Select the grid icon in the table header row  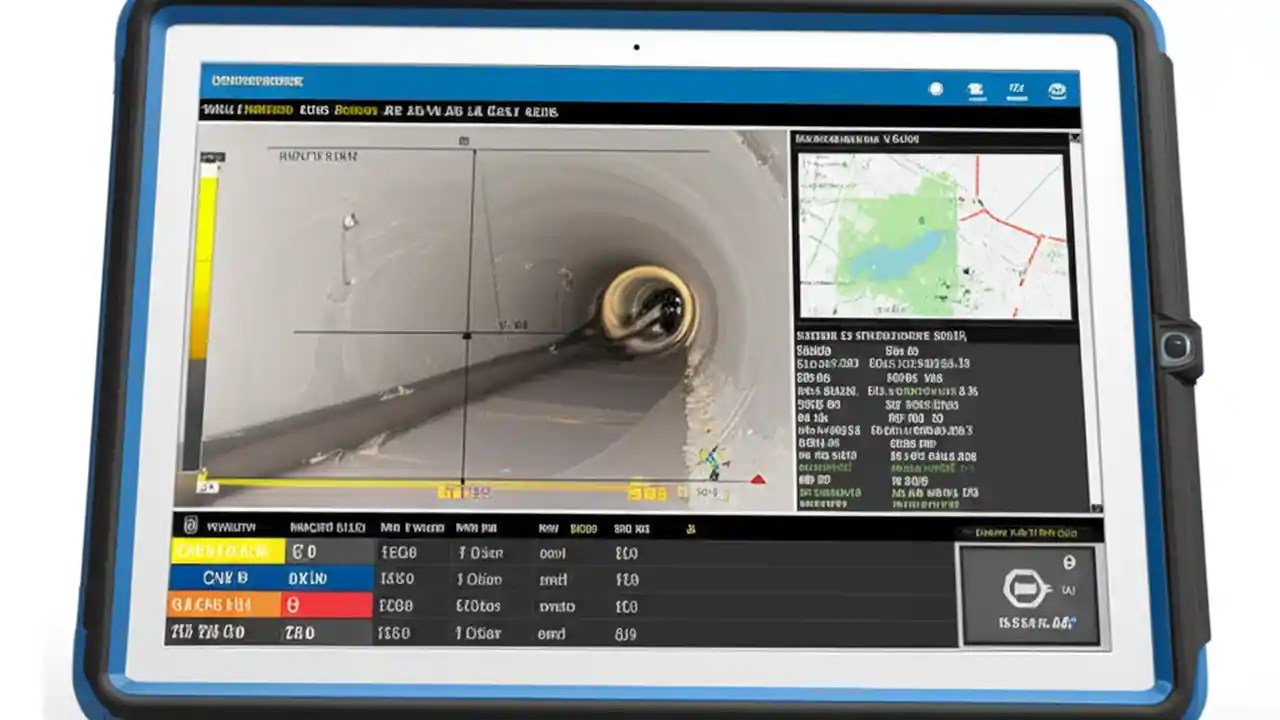pyautogui.click(x=189, y=528)
